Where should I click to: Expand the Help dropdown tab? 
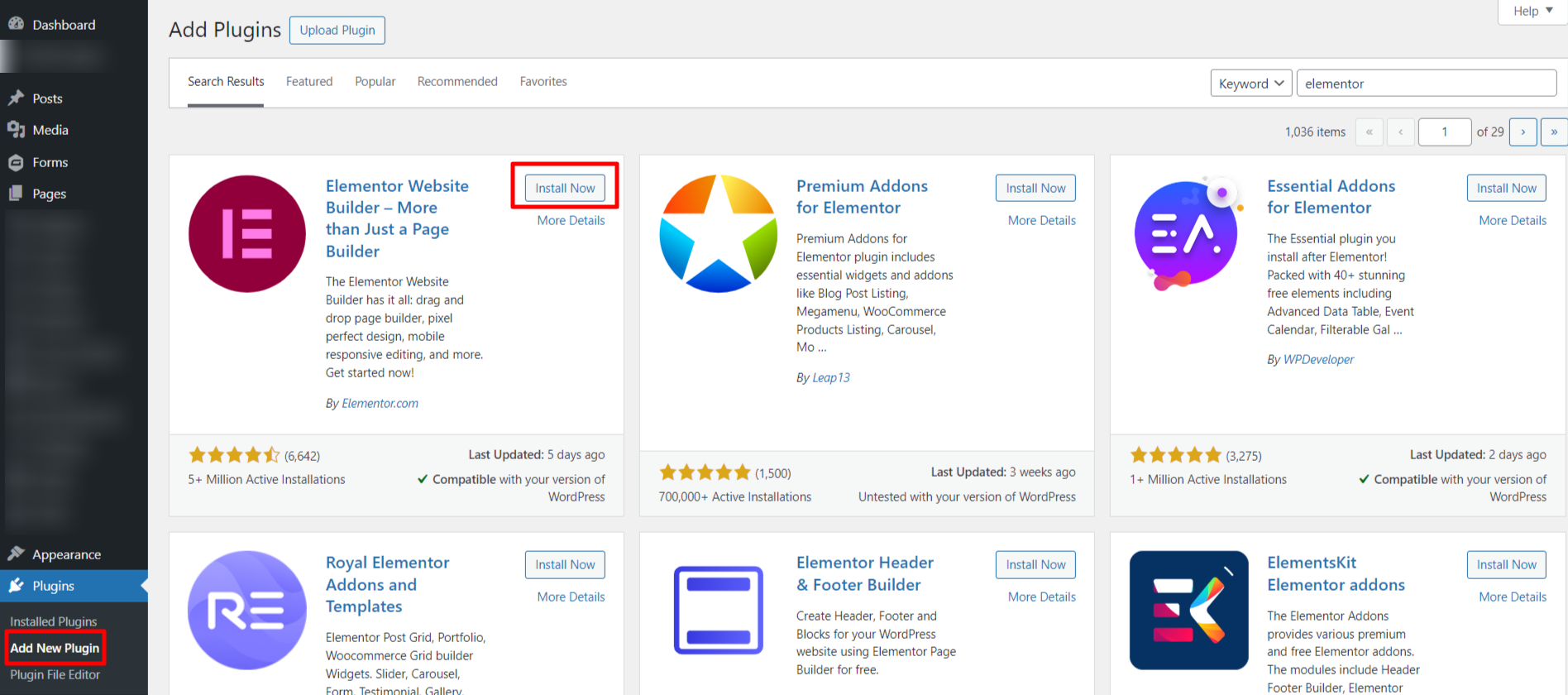coord(1532,12)
